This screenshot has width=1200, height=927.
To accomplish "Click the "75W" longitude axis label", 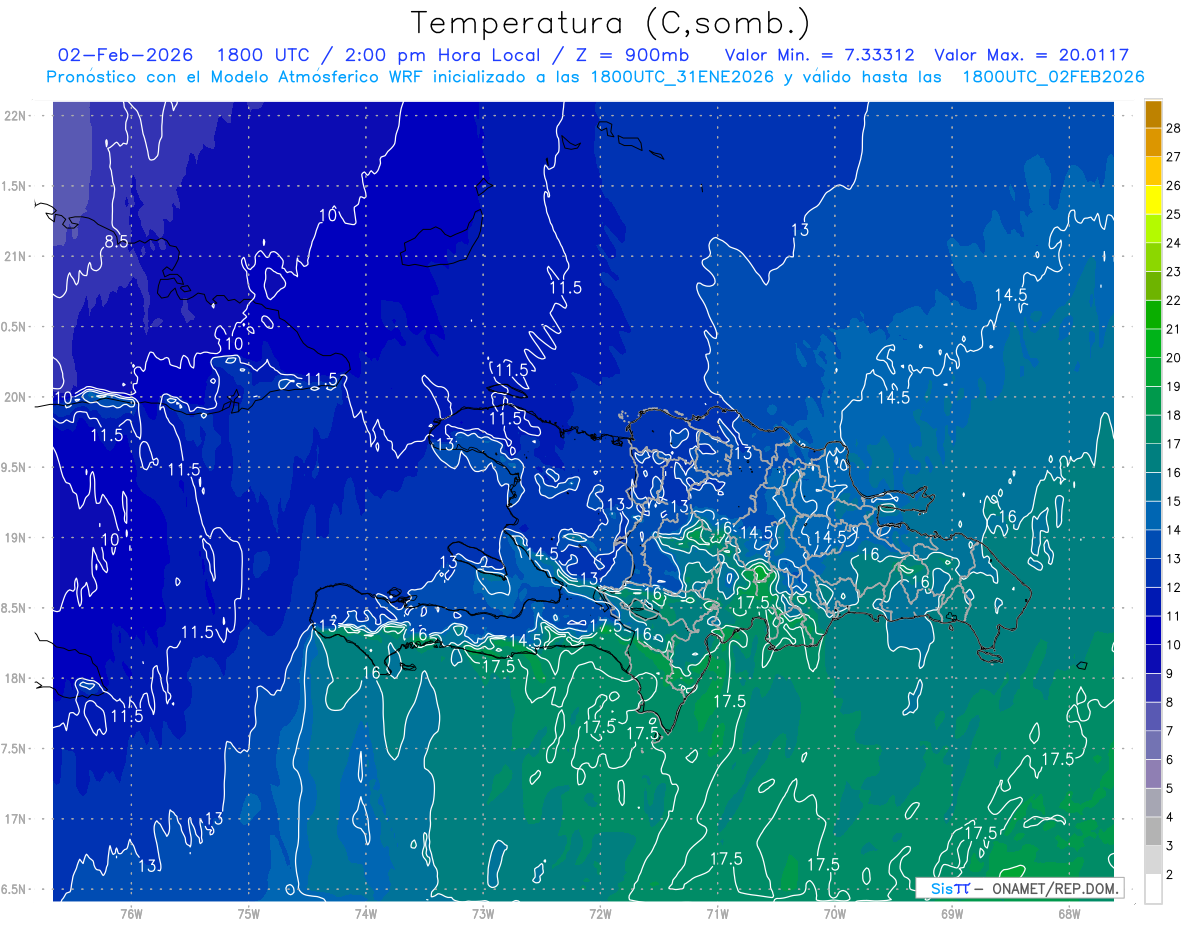I will (249, 913).
